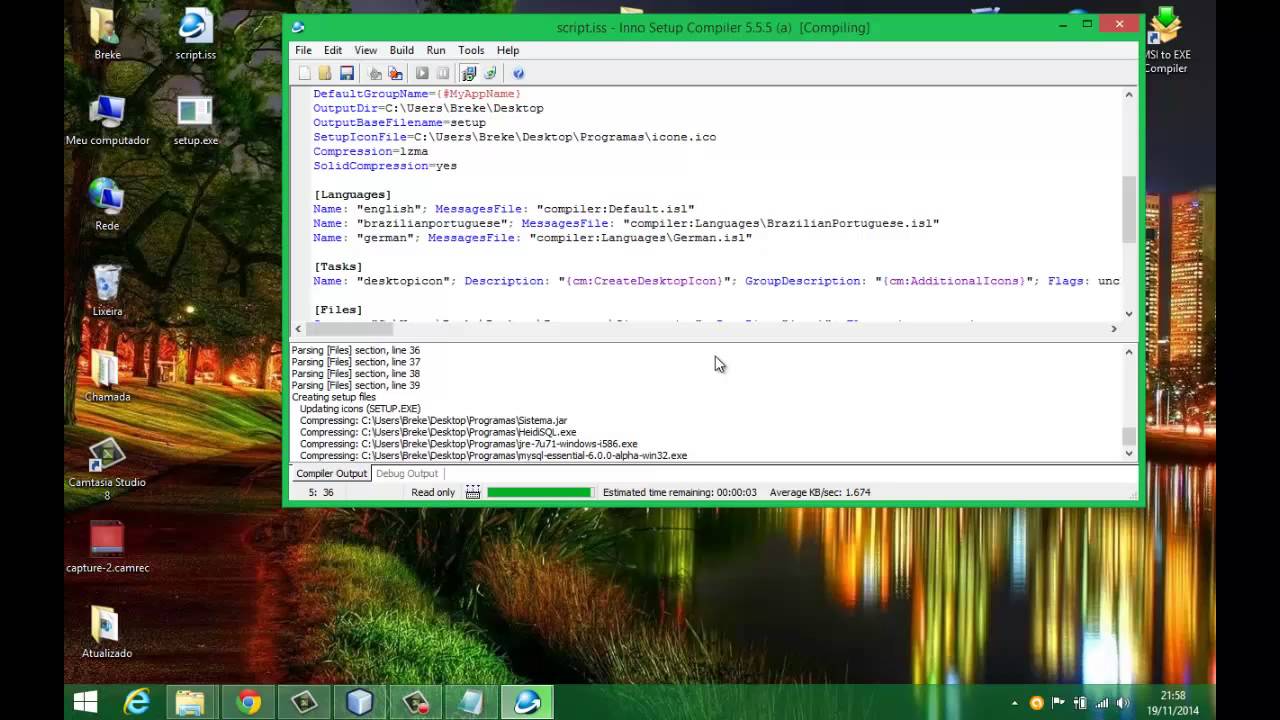Select the Lixeira recycle bin icon
Viewport: 1280px width, 720px height.
(x=107, y=290)
